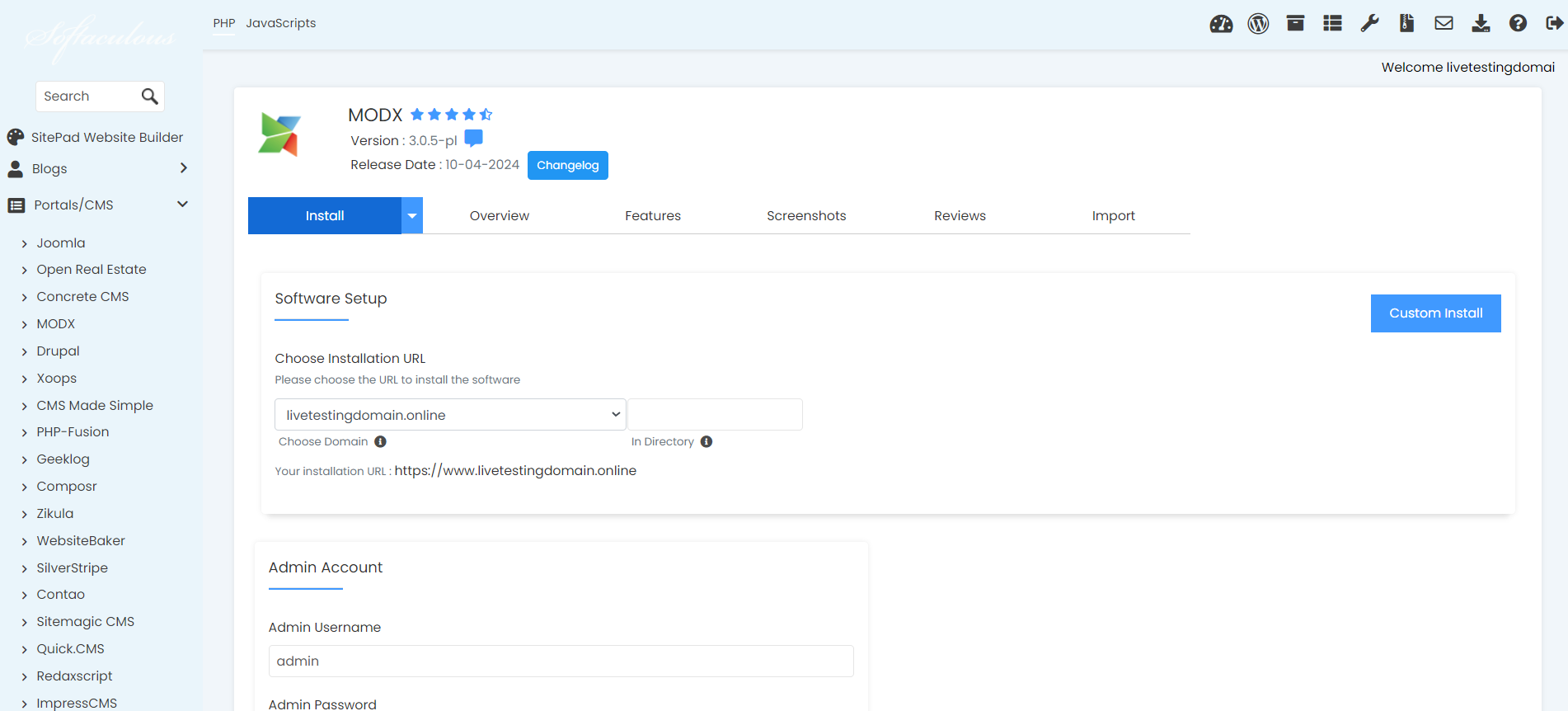Open SitePad Website Builder link
Viewport: 1568px width, 711px height.
click(x=107, y=138)
